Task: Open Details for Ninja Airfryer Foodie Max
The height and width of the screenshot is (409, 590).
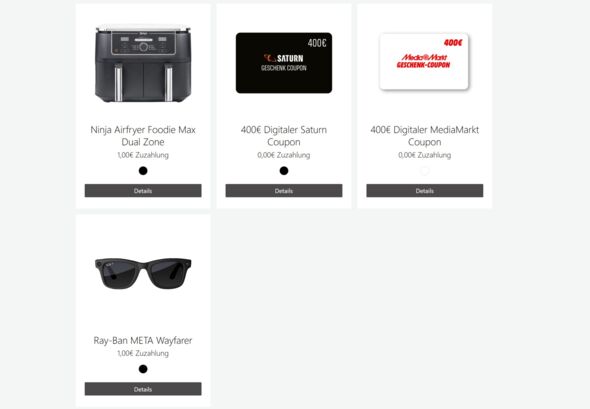Action: pos(143,191)
